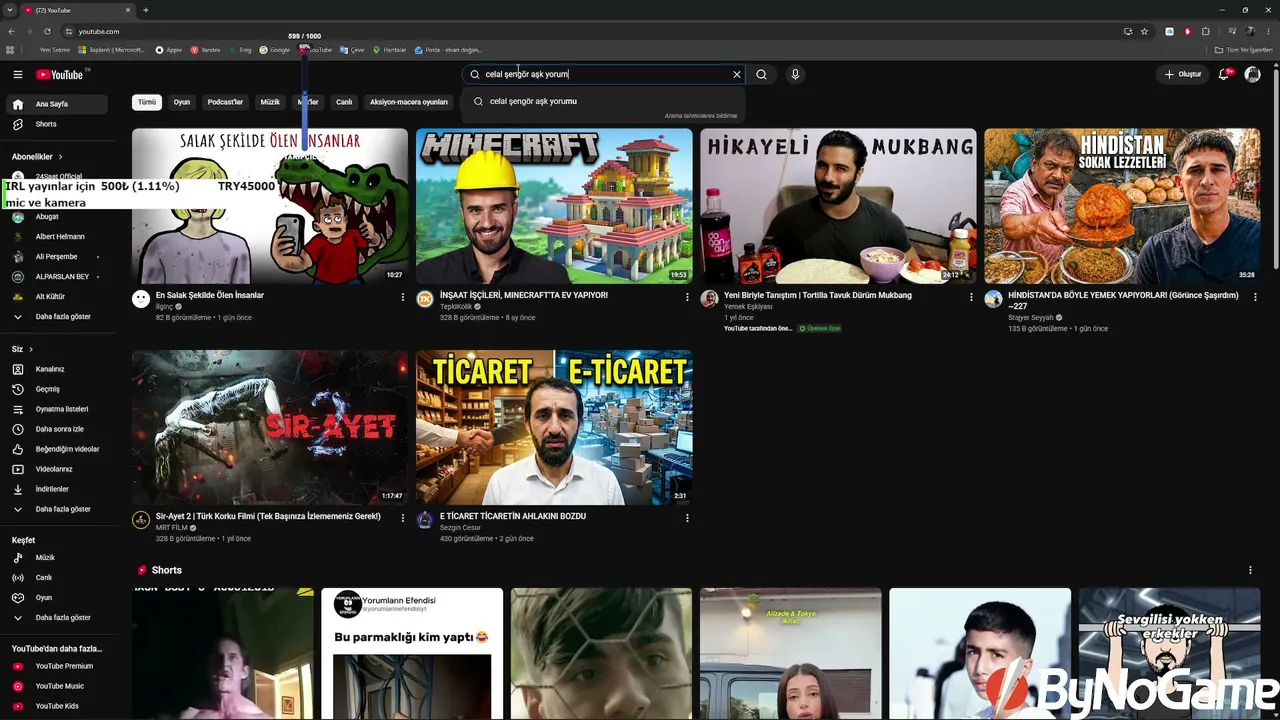Open Canlı under Keşfet
The width and height of the screenshot is (1280, 720).
57,578
